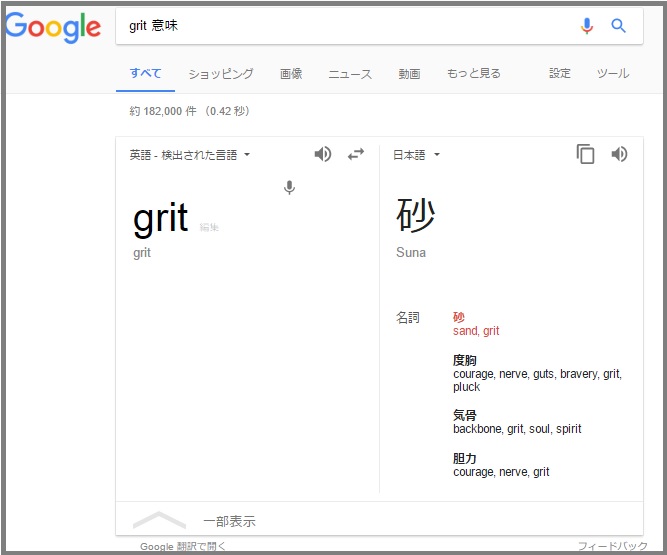
Task: Use the translate box microphone input
Action: pyautogui.click(x=289, y=187)
